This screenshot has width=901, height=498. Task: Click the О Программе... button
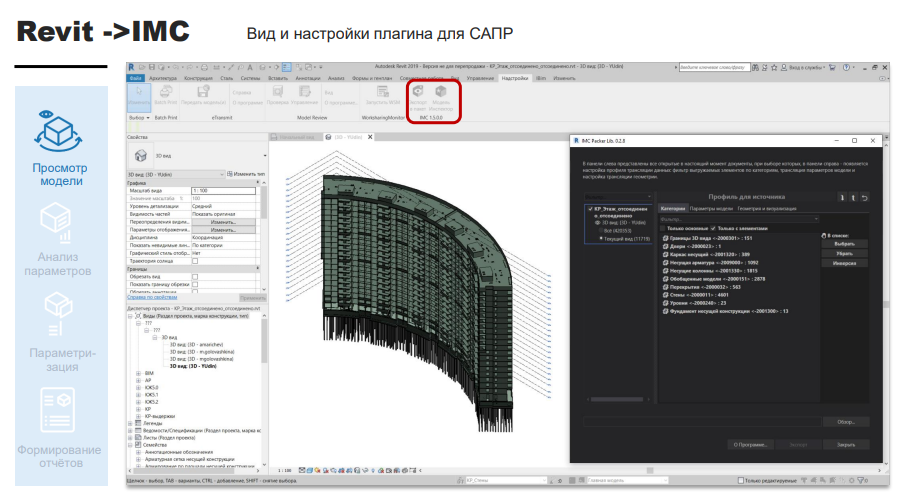(750, 445)
